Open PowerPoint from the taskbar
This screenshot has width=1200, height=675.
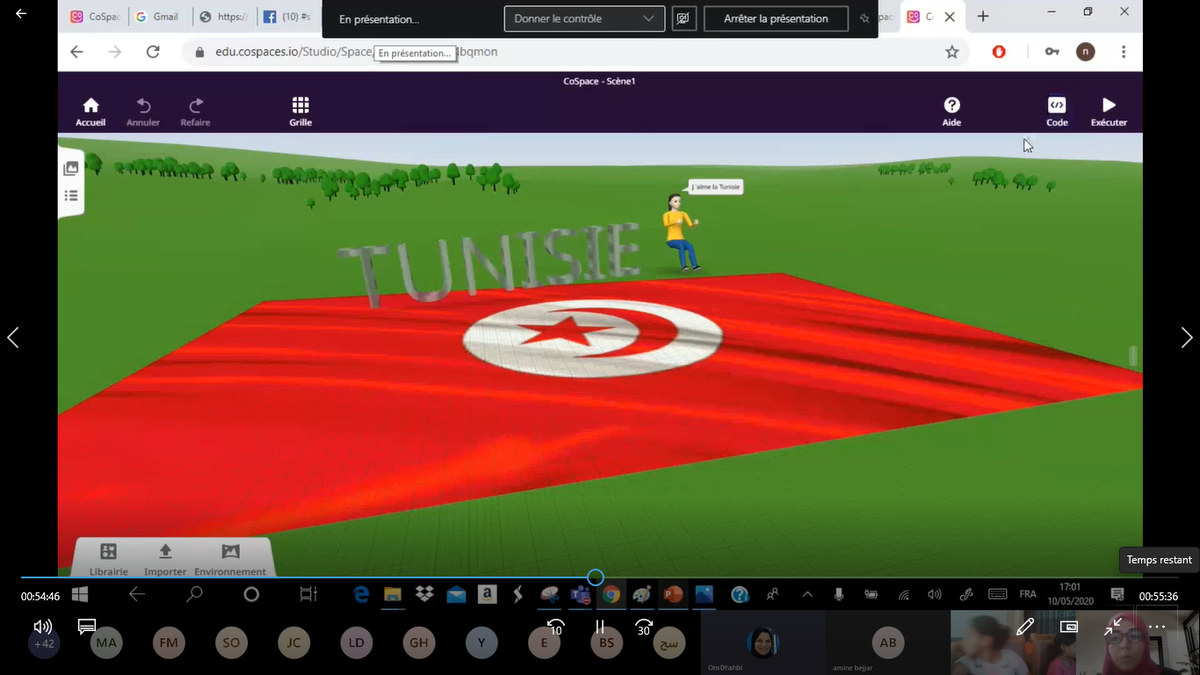(x=673, y=594)
